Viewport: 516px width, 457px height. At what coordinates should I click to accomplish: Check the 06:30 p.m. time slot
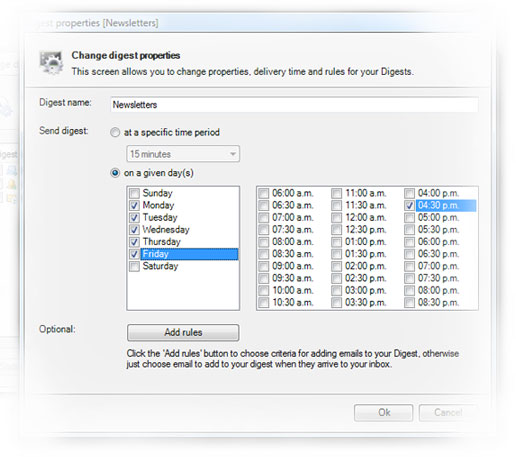(409, 254)
